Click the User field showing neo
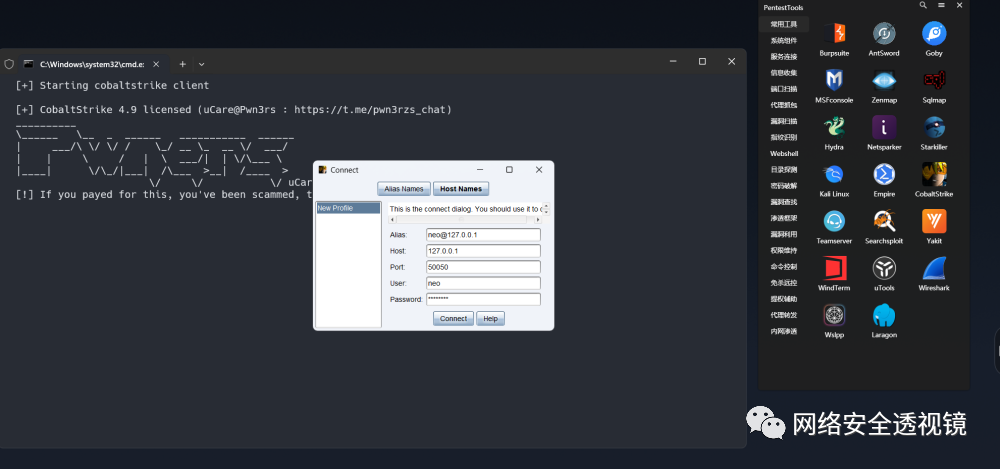This screenshot has height=469, width=1000. (483, 283)
